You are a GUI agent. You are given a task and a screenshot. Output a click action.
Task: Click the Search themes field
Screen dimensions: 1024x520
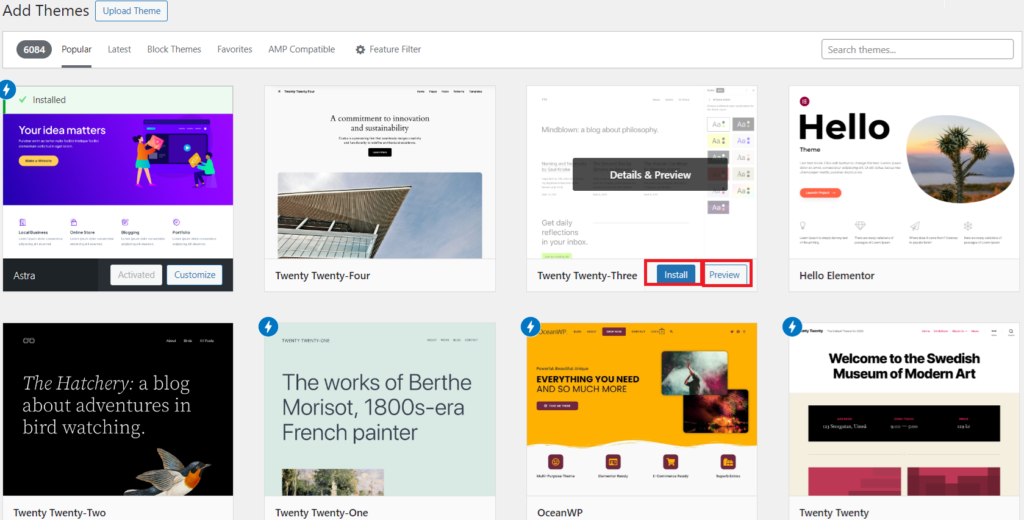(x=917, y=50)
